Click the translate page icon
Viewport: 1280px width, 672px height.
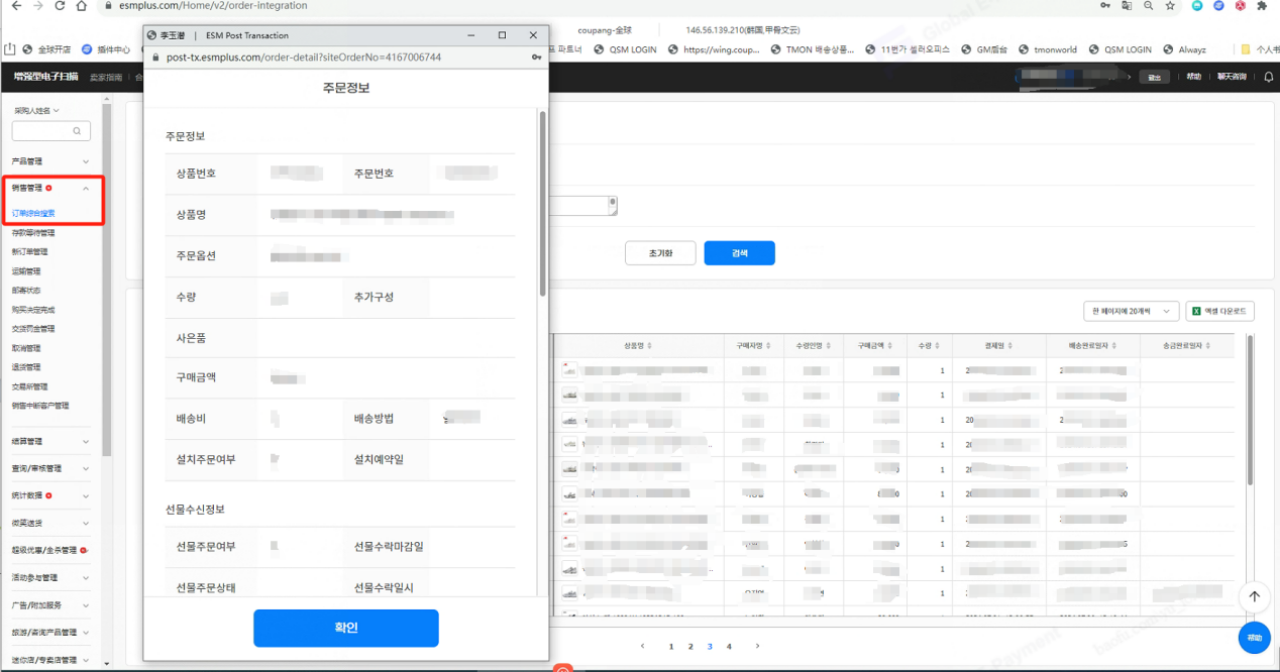point(1127,6)
